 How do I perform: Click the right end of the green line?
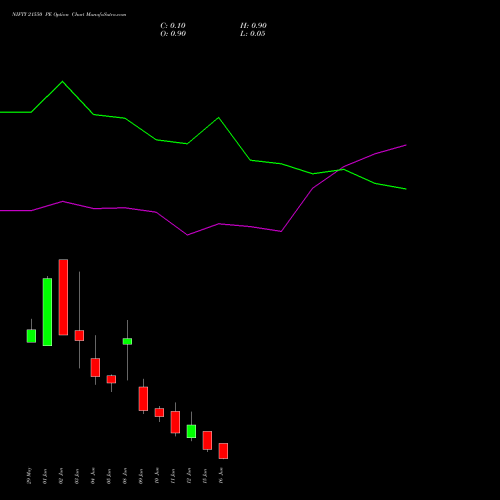point(406,189)
